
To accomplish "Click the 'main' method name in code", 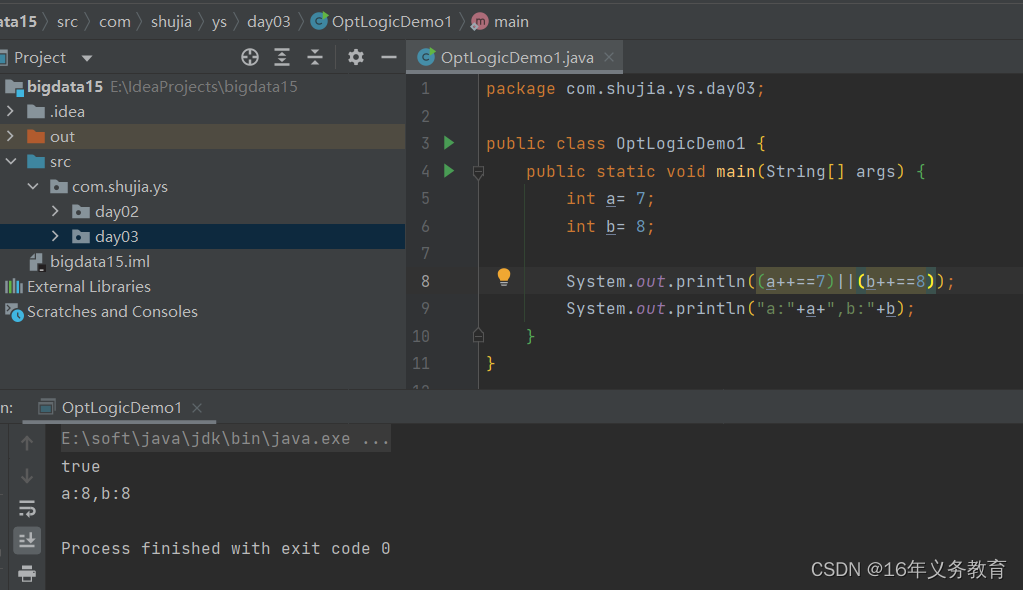I will 736,172.
